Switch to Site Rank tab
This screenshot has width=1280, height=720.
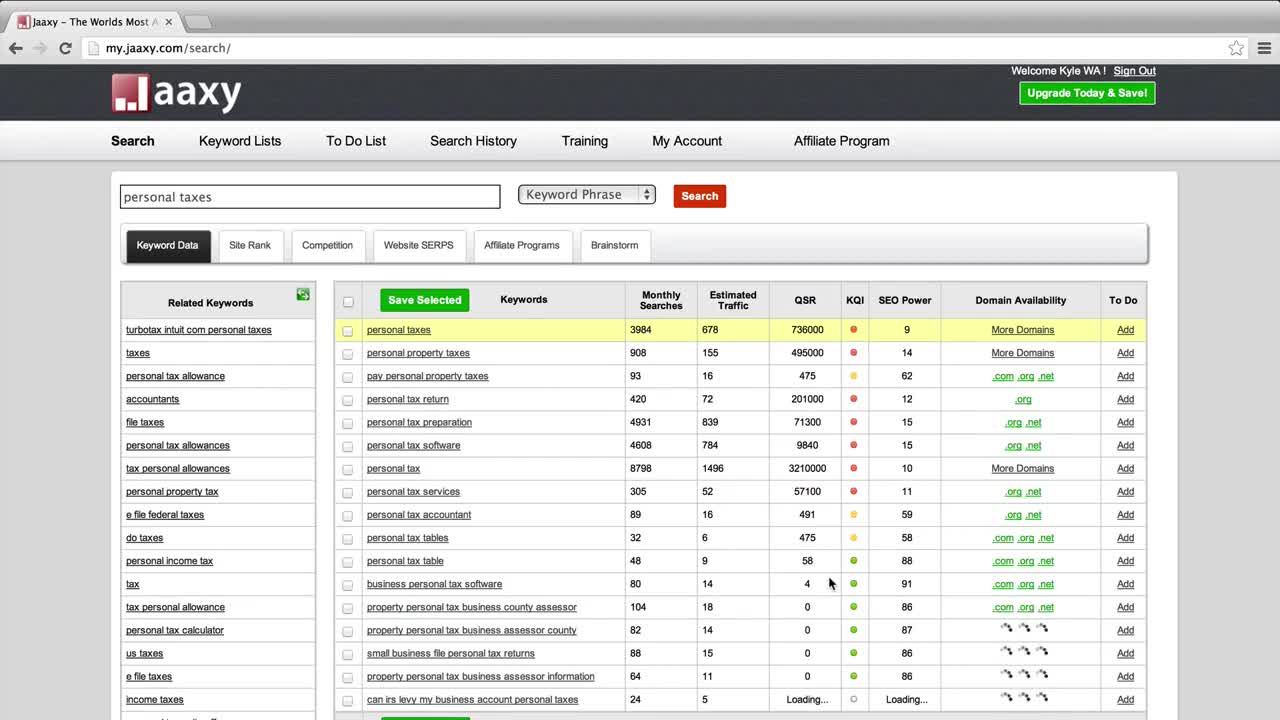pyautogui.click(x=250, y=246)
